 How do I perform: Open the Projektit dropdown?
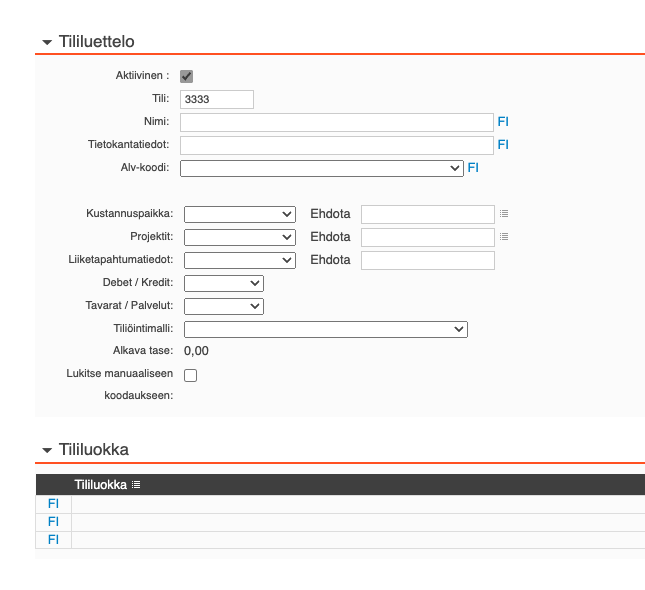point(240,237)
